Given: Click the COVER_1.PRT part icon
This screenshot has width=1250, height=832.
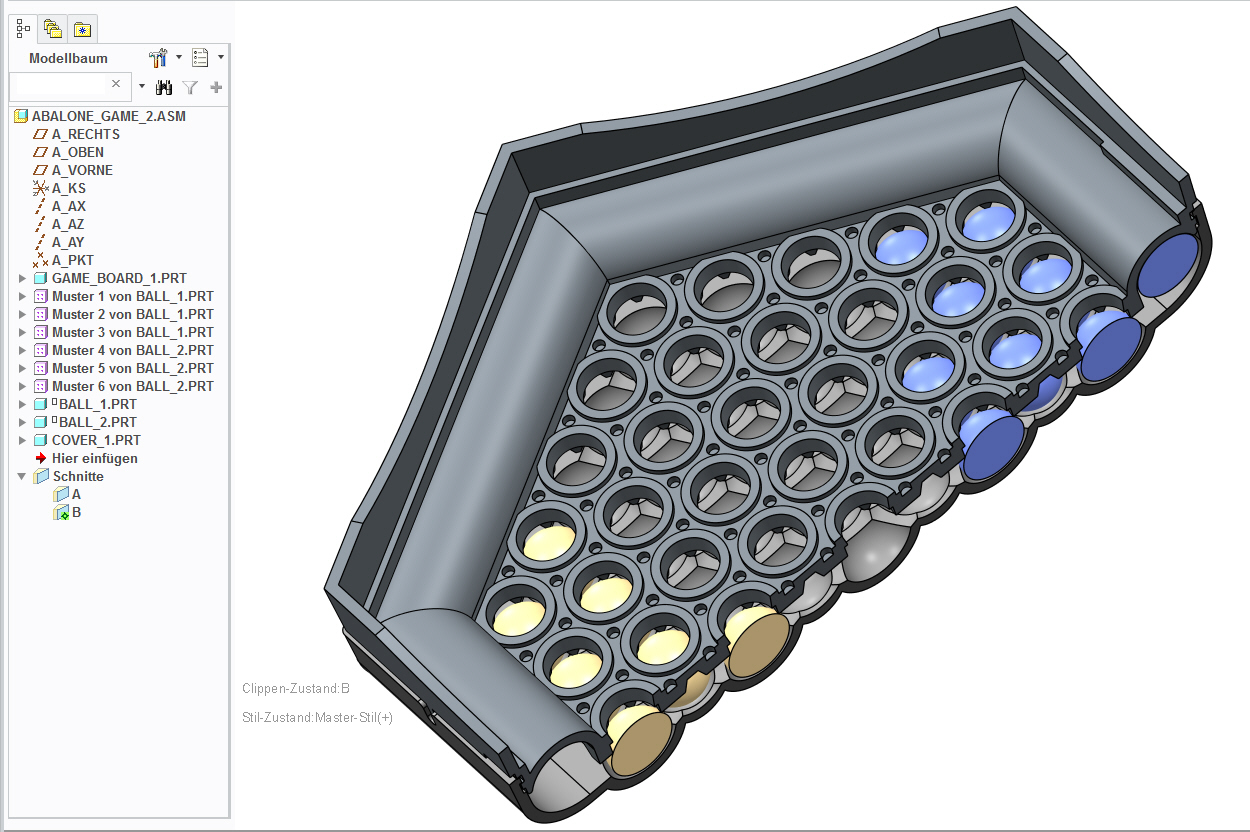Looking at the screenshot, I should (x=41, y=440).
